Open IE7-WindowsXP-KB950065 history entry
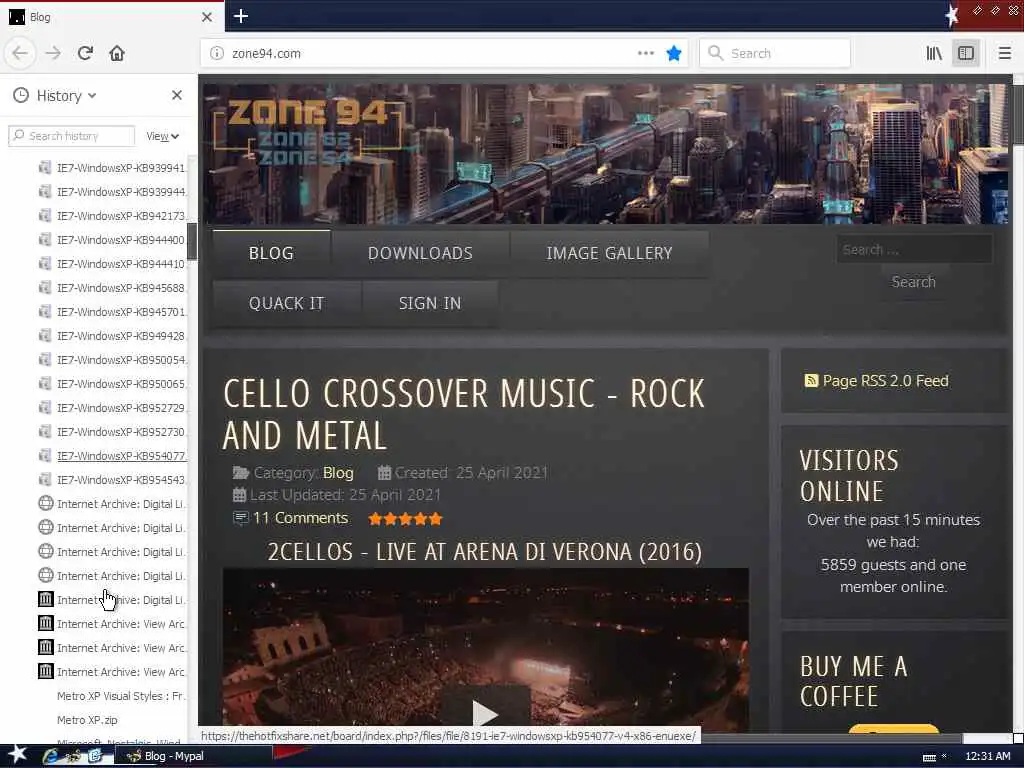This screenshot has width=1024, height=768. (112, 384)
